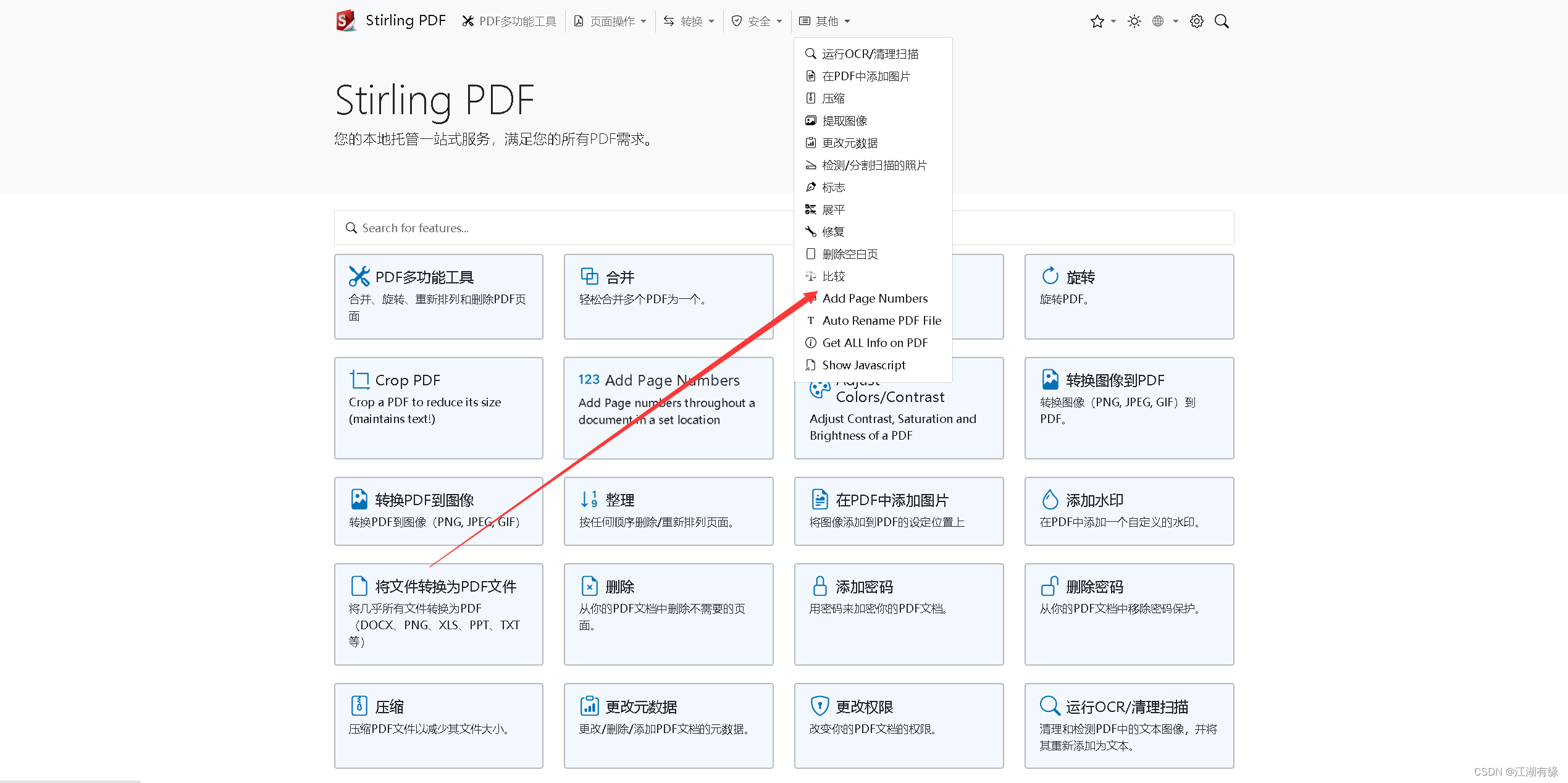Open the 合并 merge card
This screenshot has width=1568, height=783.
tap(668, 296)
